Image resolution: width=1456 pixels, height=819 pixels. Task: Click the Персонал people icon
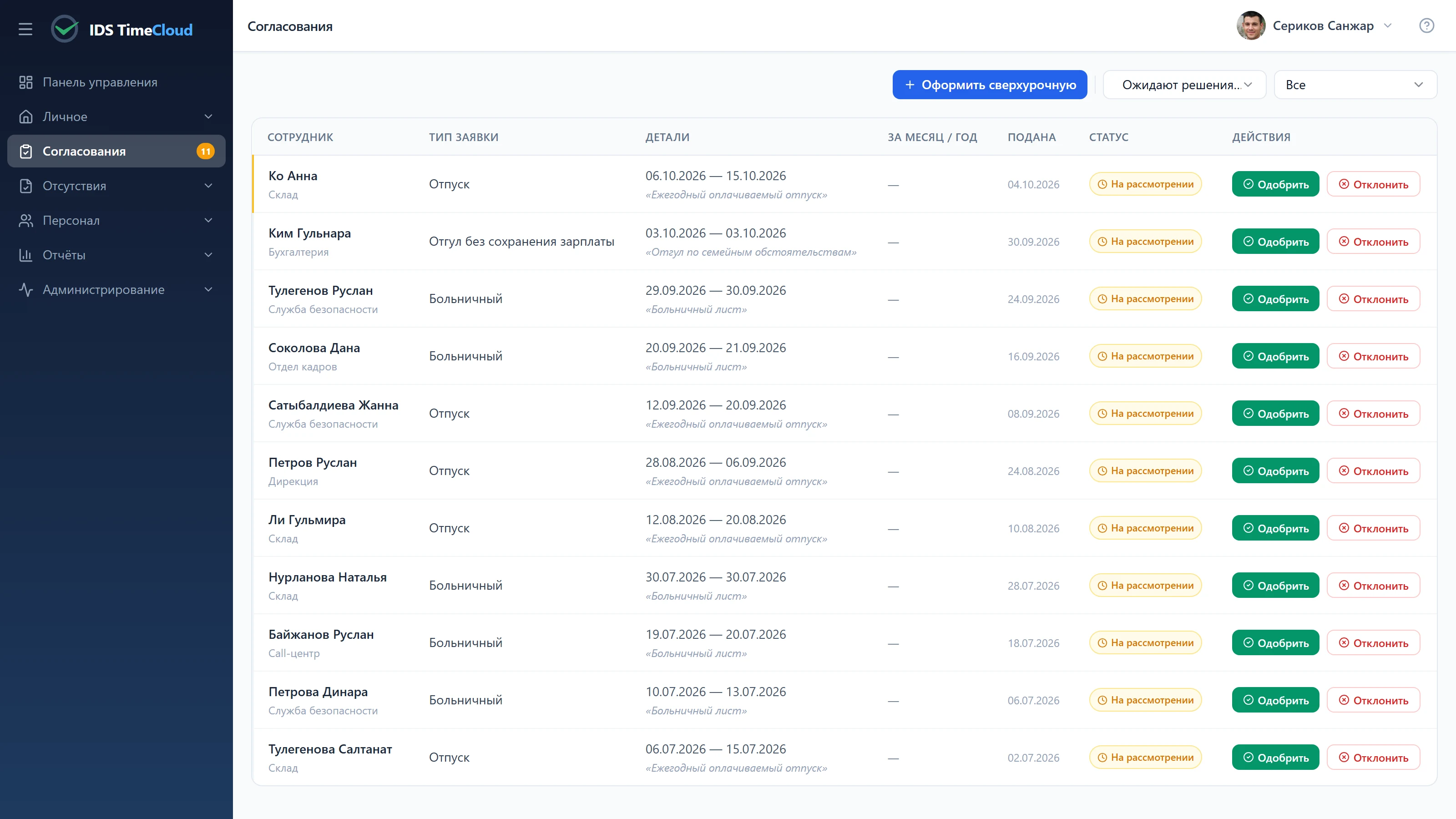(26, 220)
